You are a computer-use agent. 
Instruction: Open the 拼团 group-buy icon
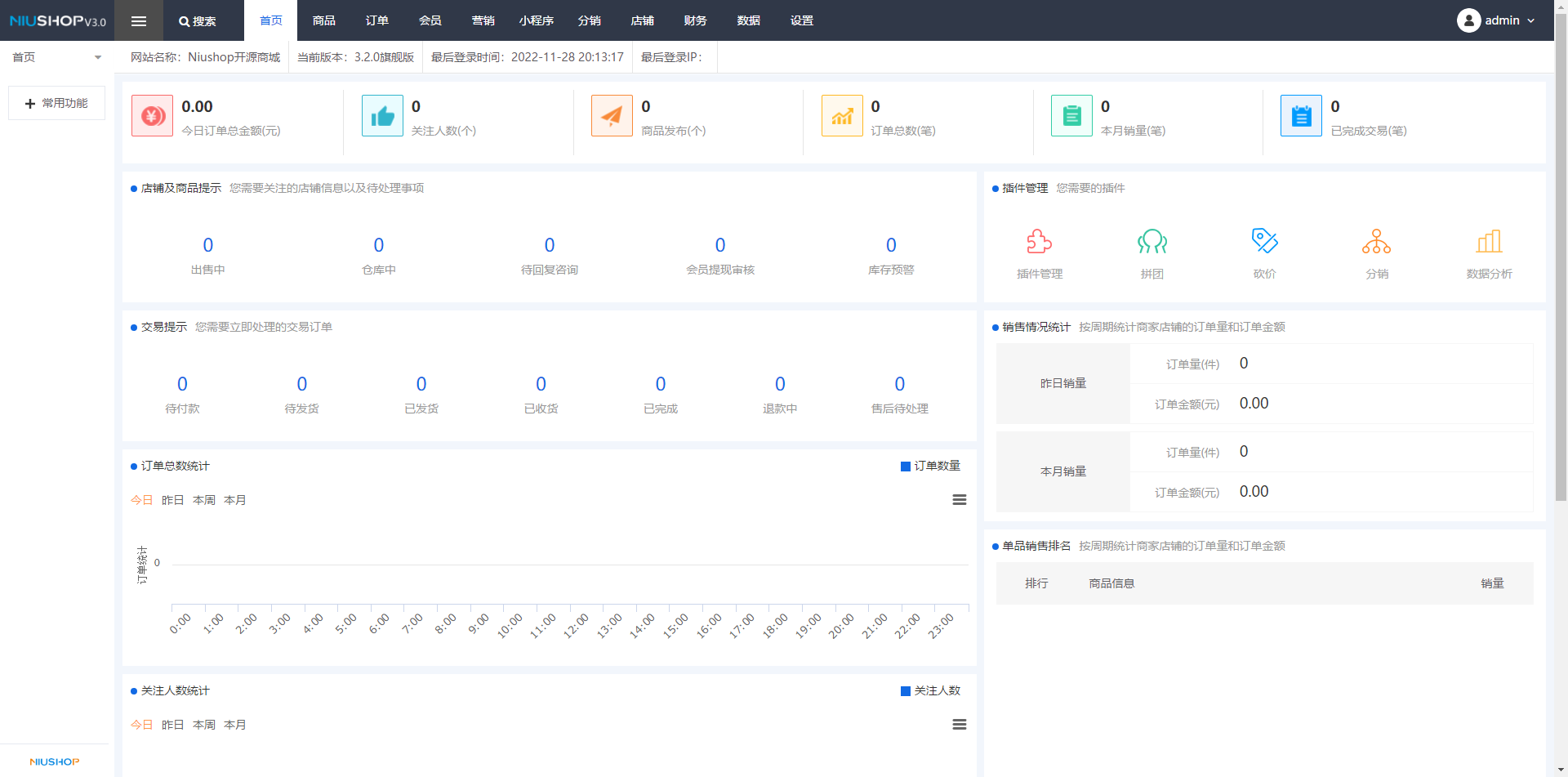[x=1151, y=242]
